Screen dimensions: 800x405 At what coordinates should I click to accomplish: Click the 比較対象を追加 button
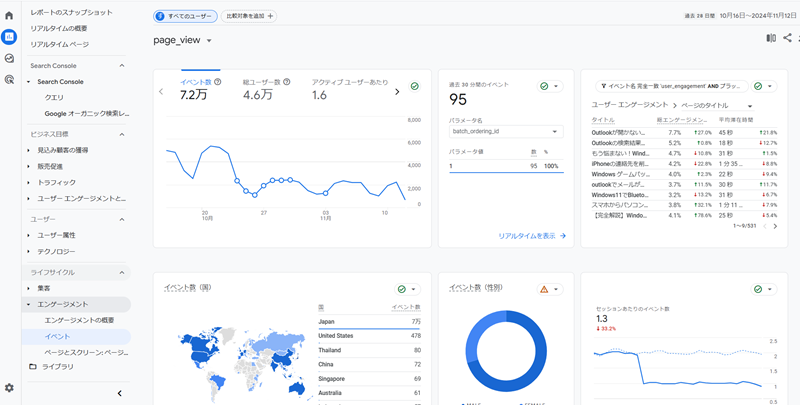[249, 16]
